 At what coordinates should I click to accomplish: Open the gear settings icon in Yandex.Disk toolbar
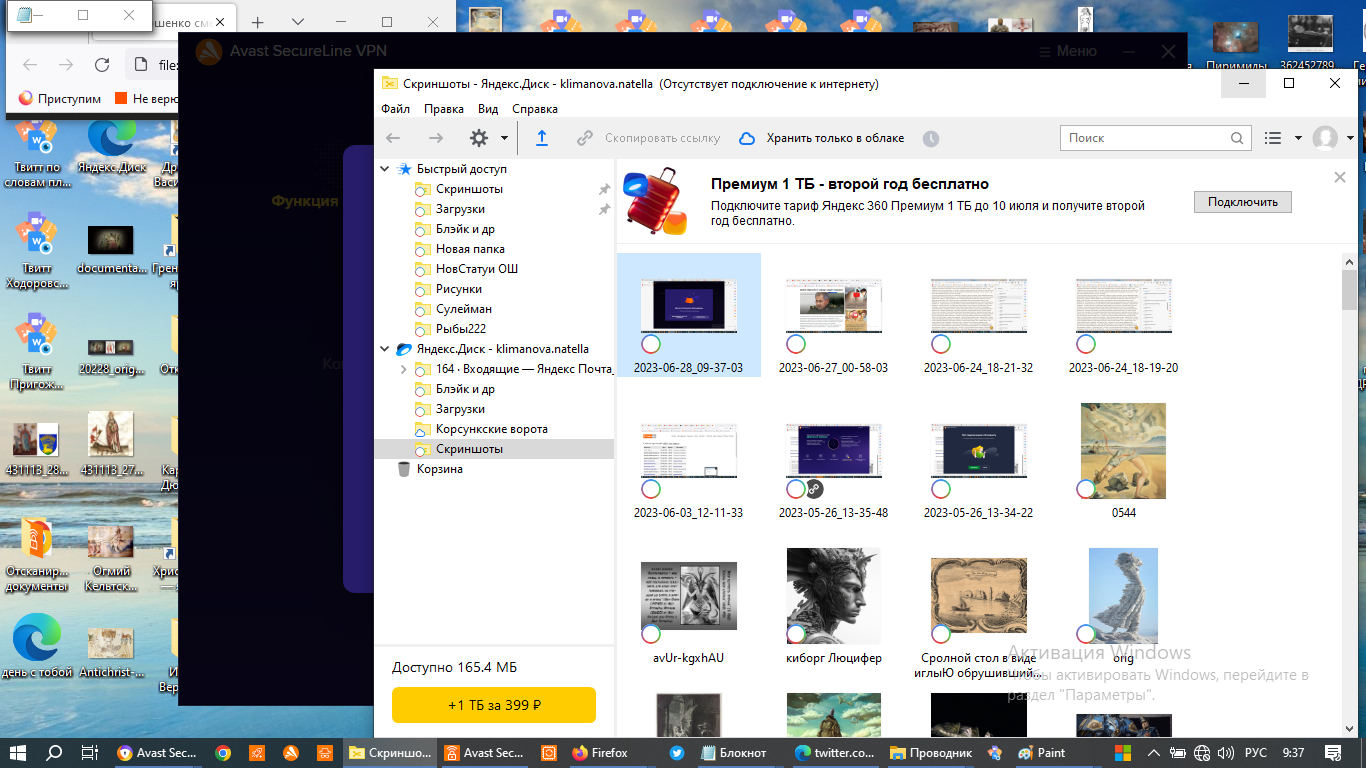coord(479,138)
